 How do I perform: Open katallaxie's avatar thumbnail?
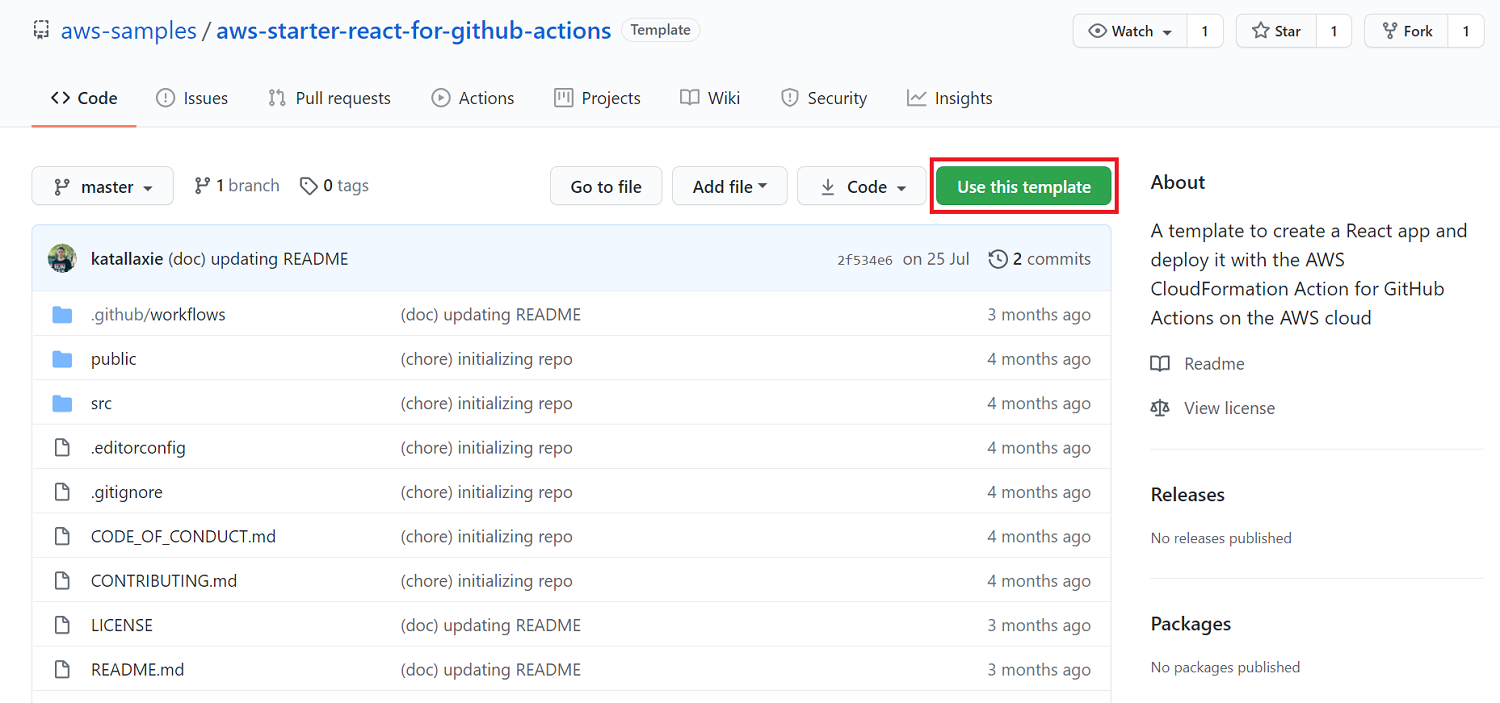coord(61,258)
